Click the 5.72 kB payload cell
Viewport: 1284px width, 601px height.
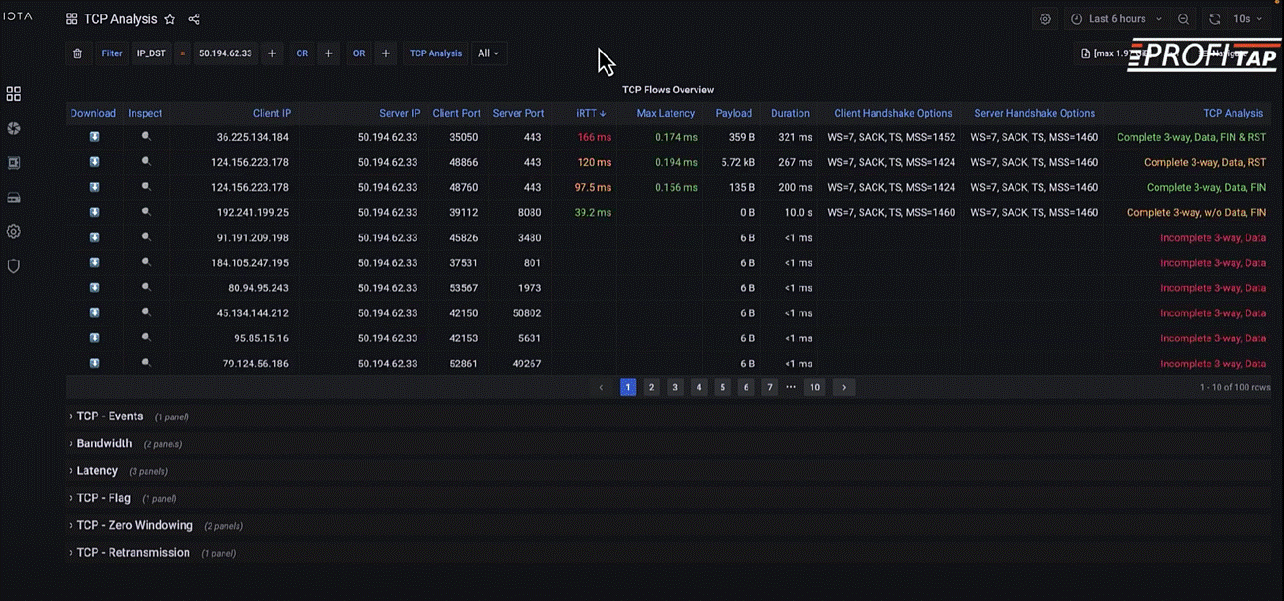[x=738, y=162]
